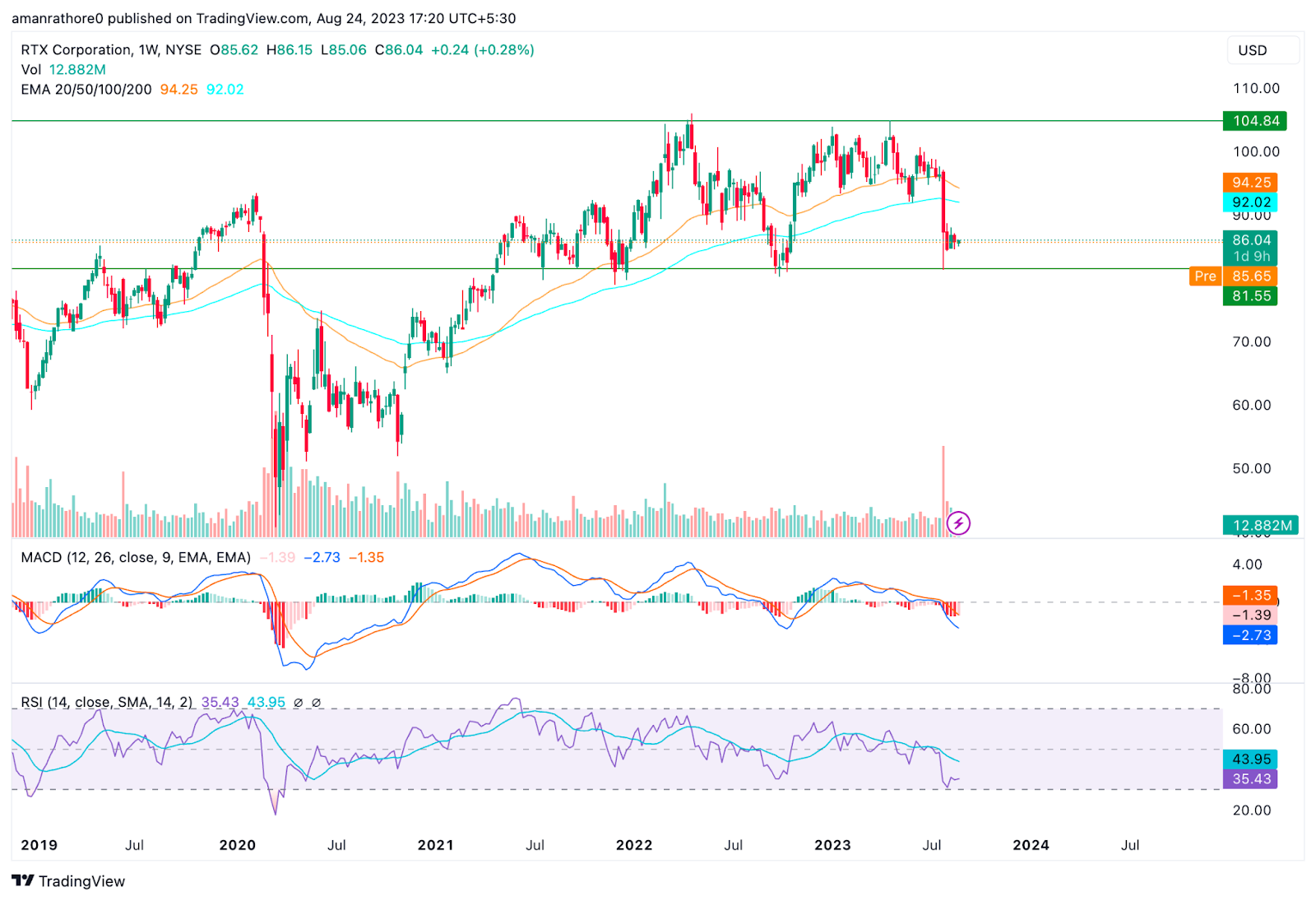The width and height of the screenshot is (1316, 901).
Task: Click the 2024 label on time axis
Action: point(1031,845)
